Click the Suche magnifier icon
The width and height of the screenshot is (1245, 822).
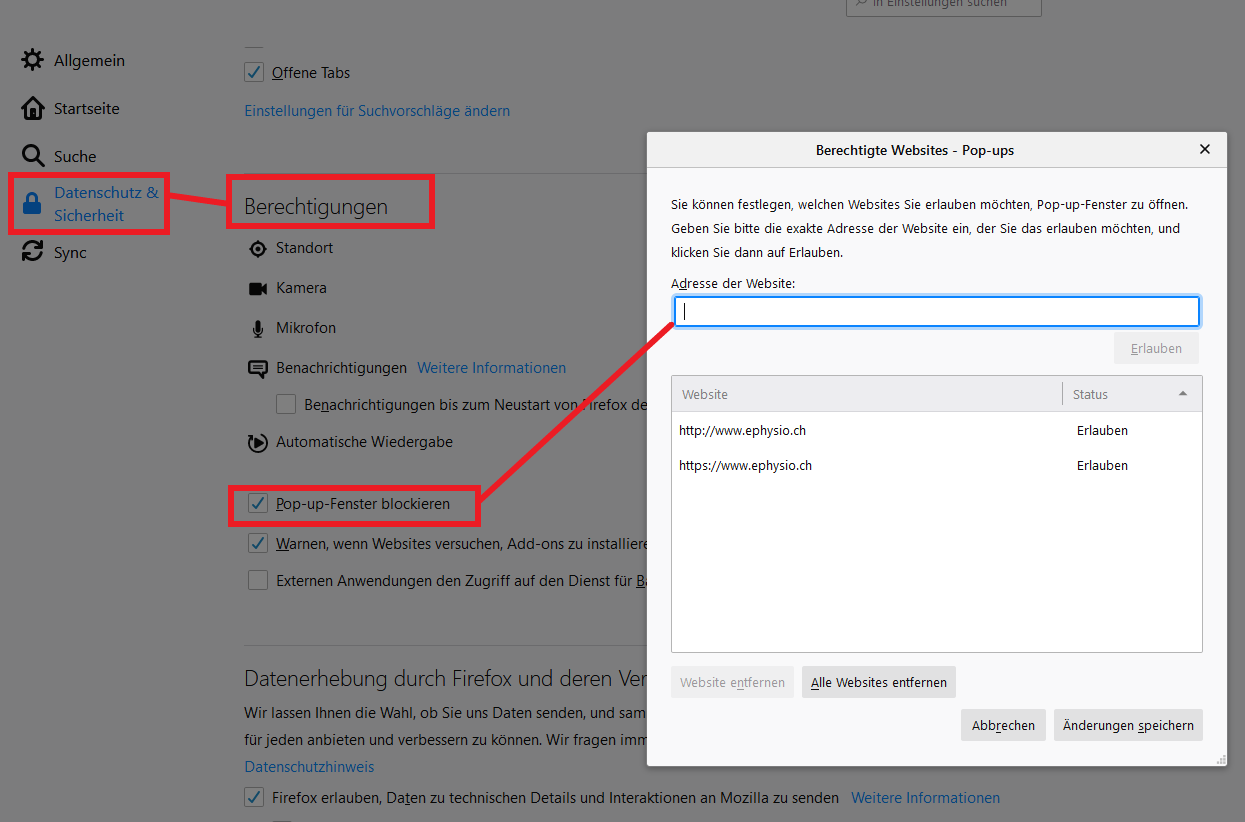point(33,156)
